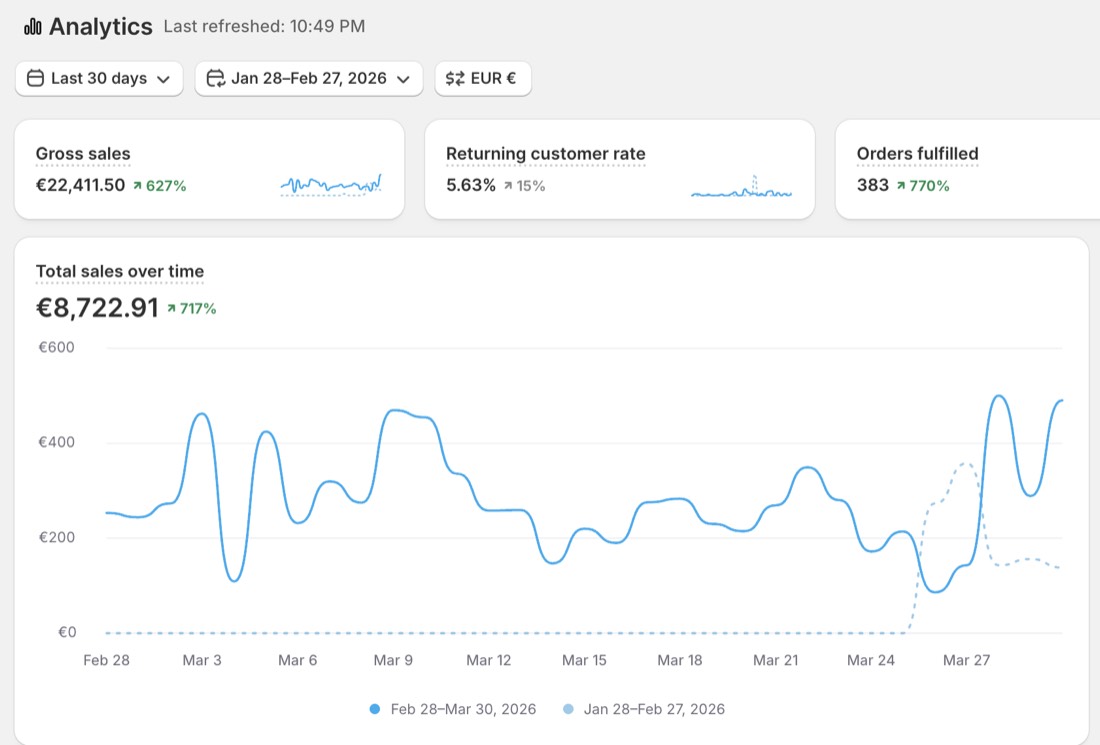Viewport: 1100px width, 745px height.
Task: Click the comparison calendar icon beside Jan 28–Feb 27
Action: click(215, 78)
